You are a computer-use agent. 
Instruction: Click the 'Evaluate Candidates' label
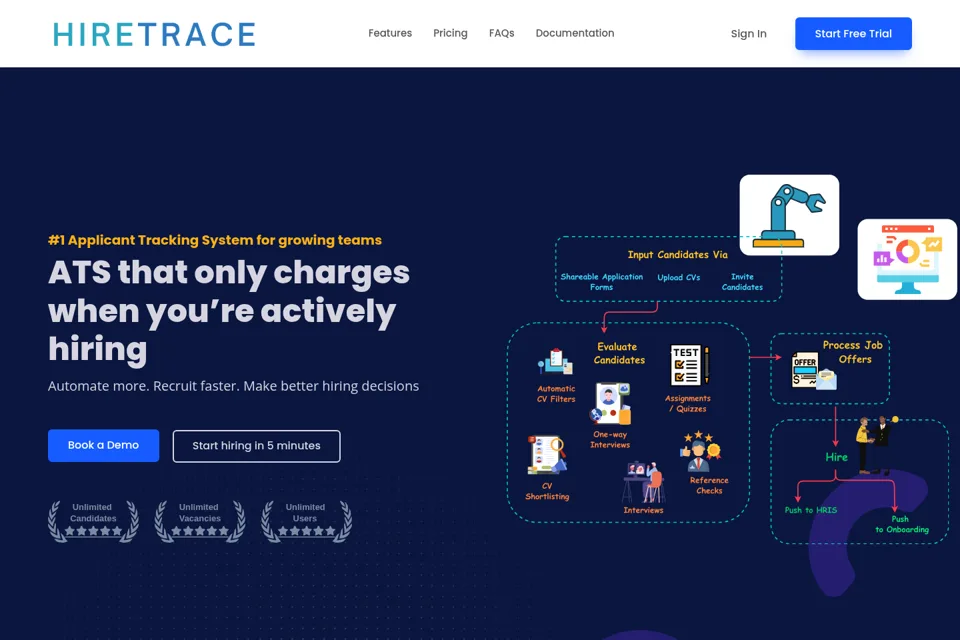pos(619,353)
